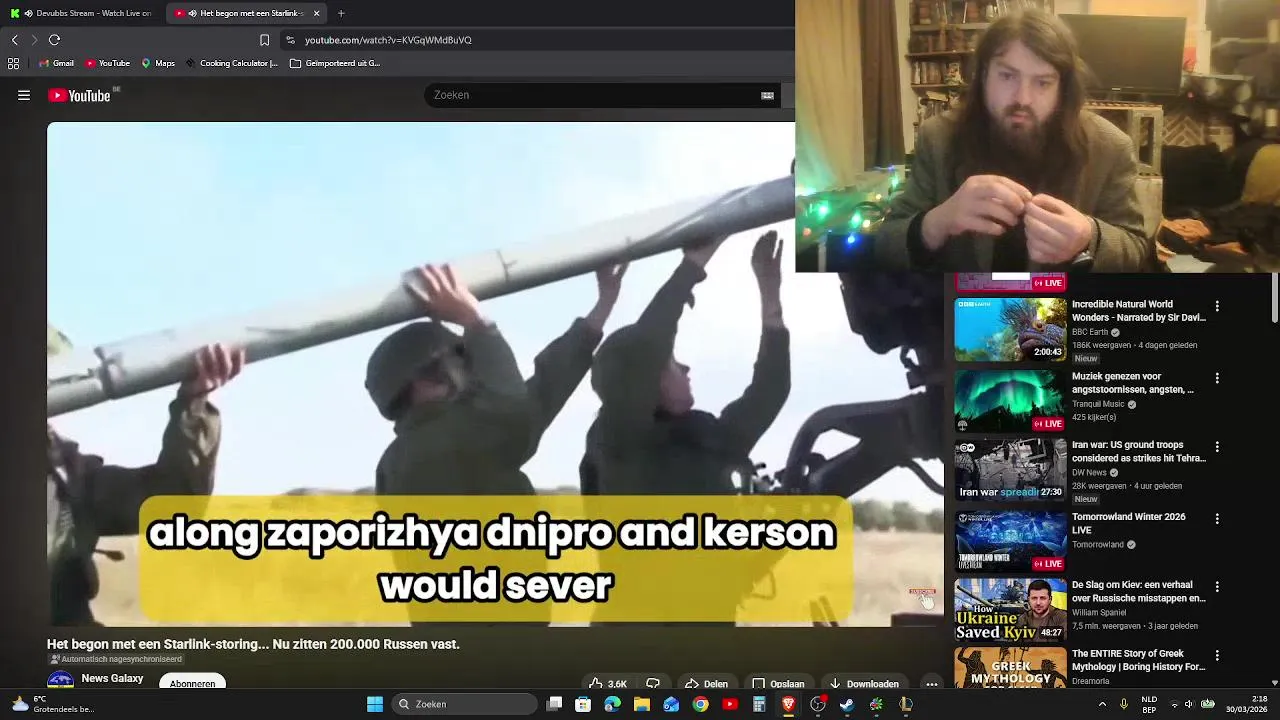1280x720 pixels.
Task: Open the Cooking Calculator bookmark
Action: pyautogui.click(x=232, y=63)
